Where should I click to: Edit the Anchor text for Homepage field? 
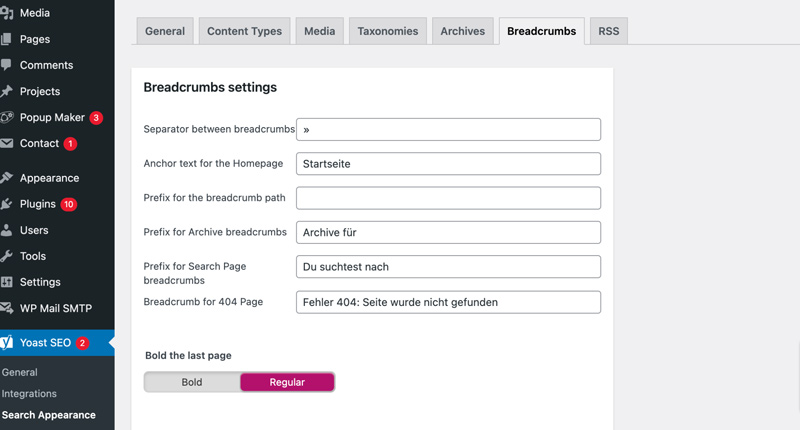[x=448, y=164]
